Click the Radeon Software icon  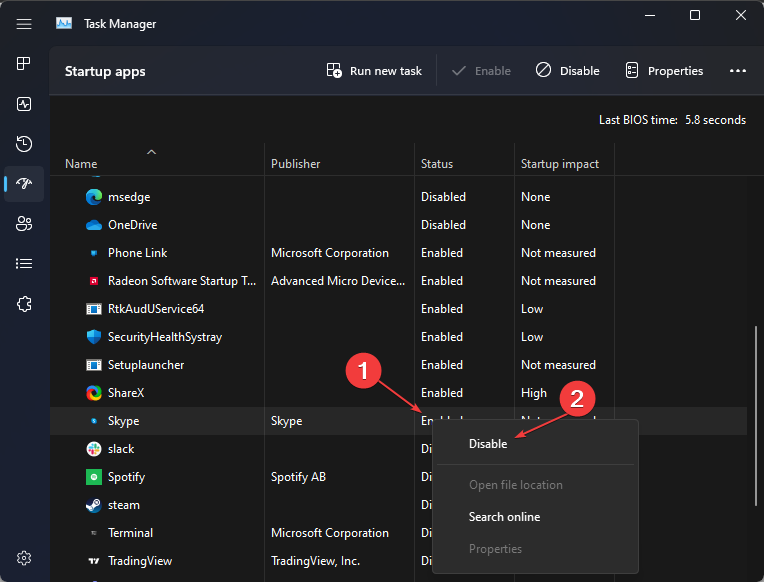click(94, 281)
